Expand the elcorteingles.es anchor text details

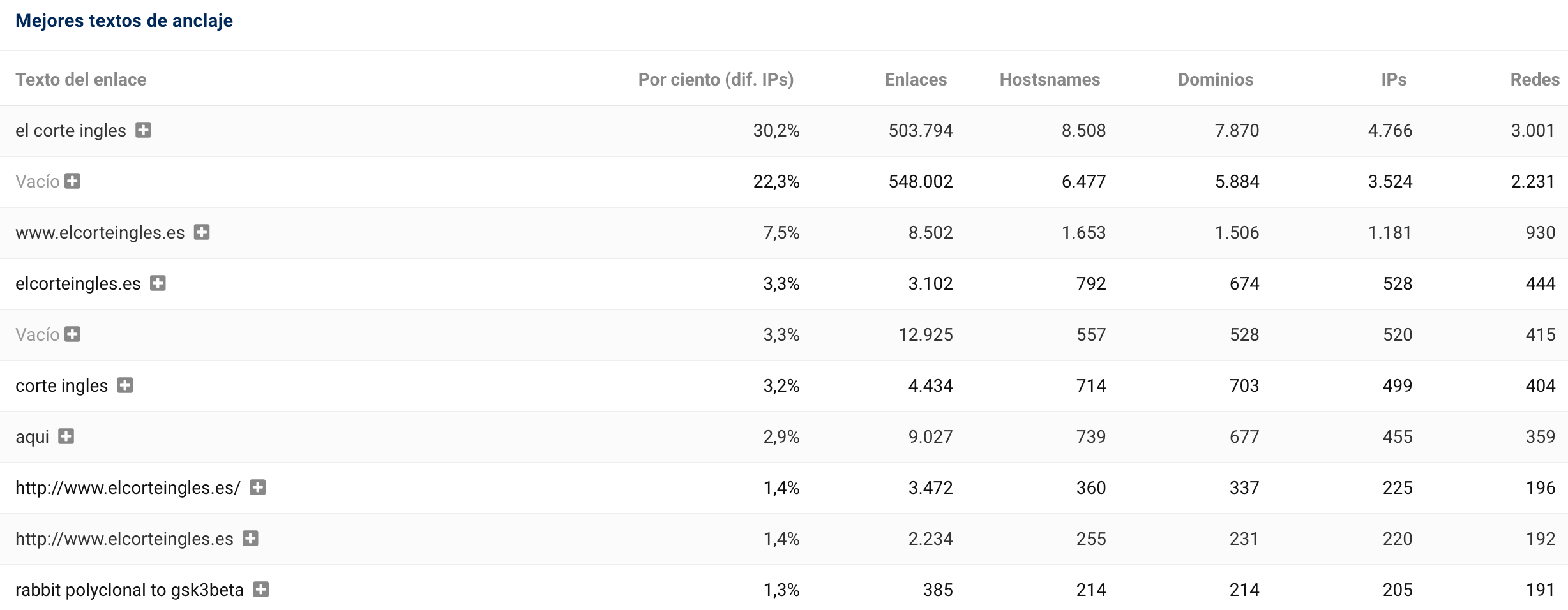click(158, 283)
